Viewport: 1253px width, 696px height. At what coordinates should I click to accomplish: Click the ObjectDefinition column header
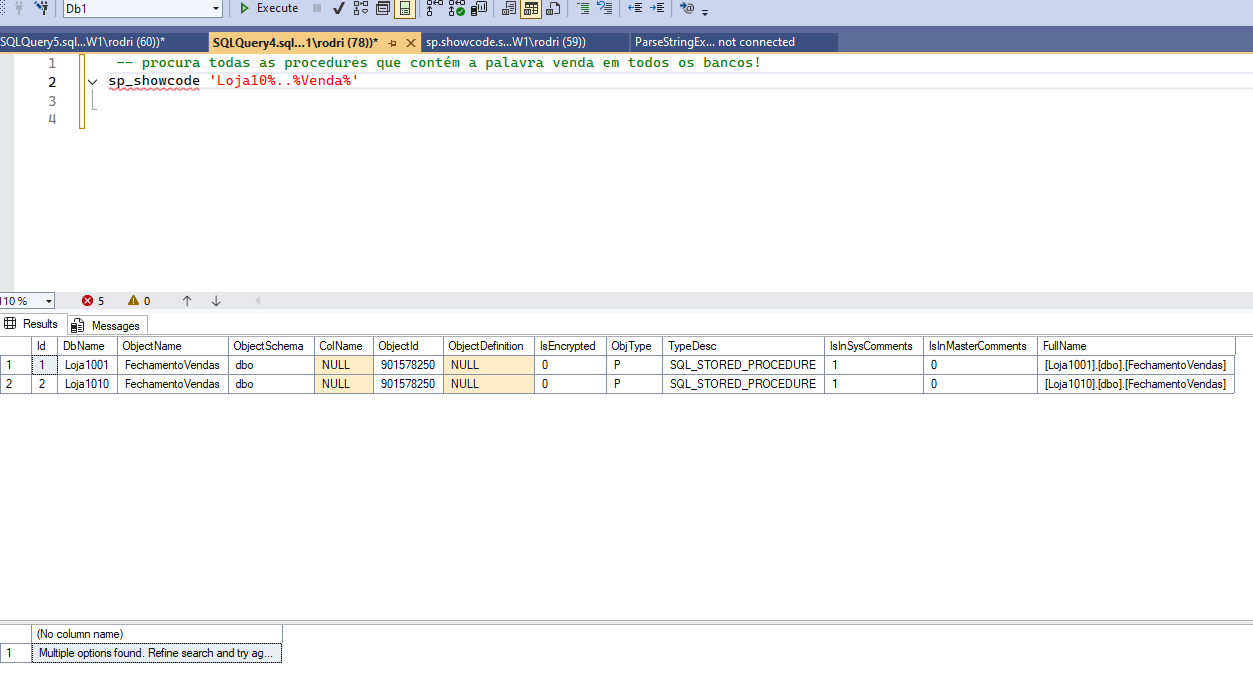coord(489,346)
